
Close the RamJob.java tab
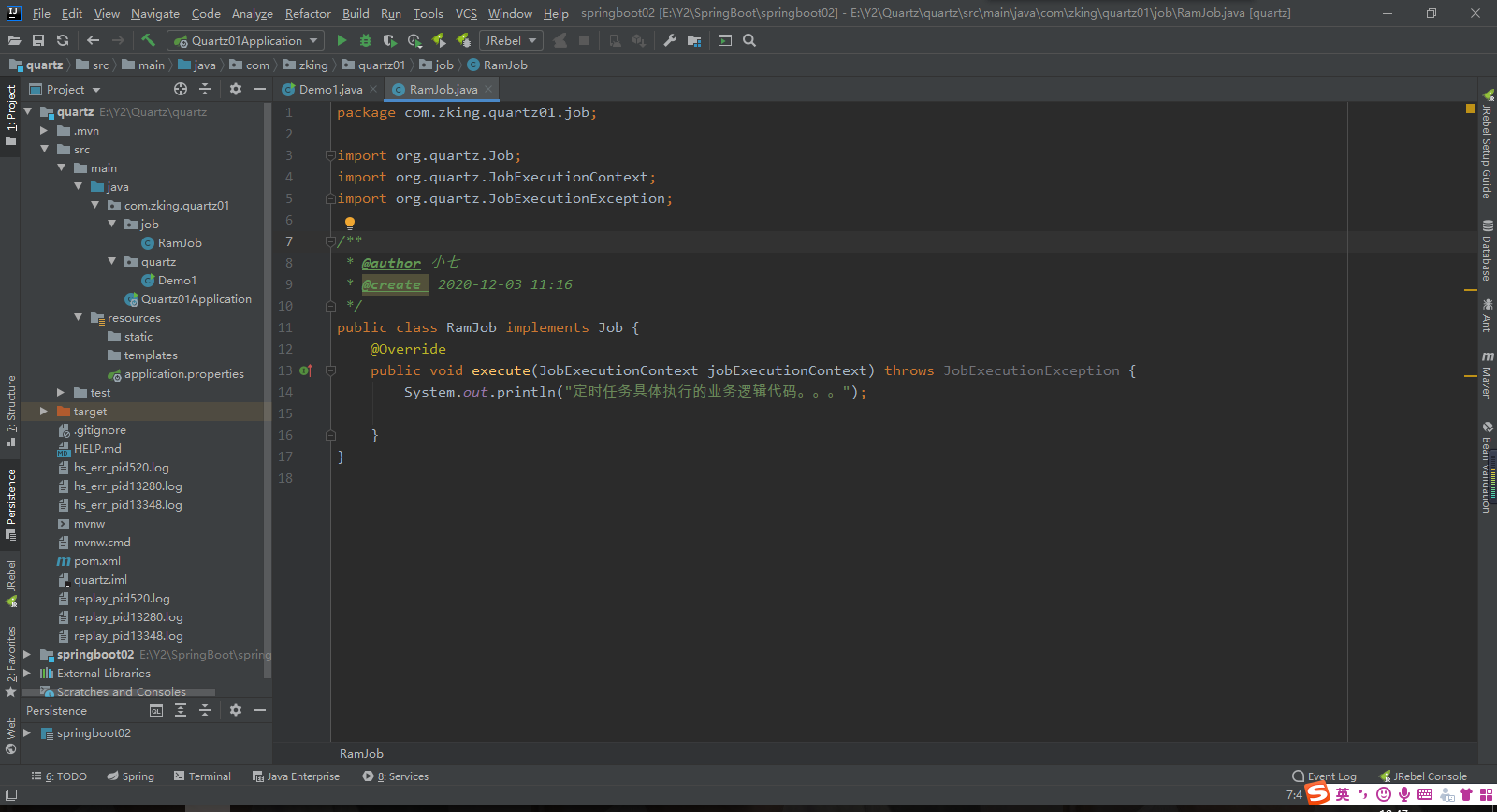click(488, 89)
